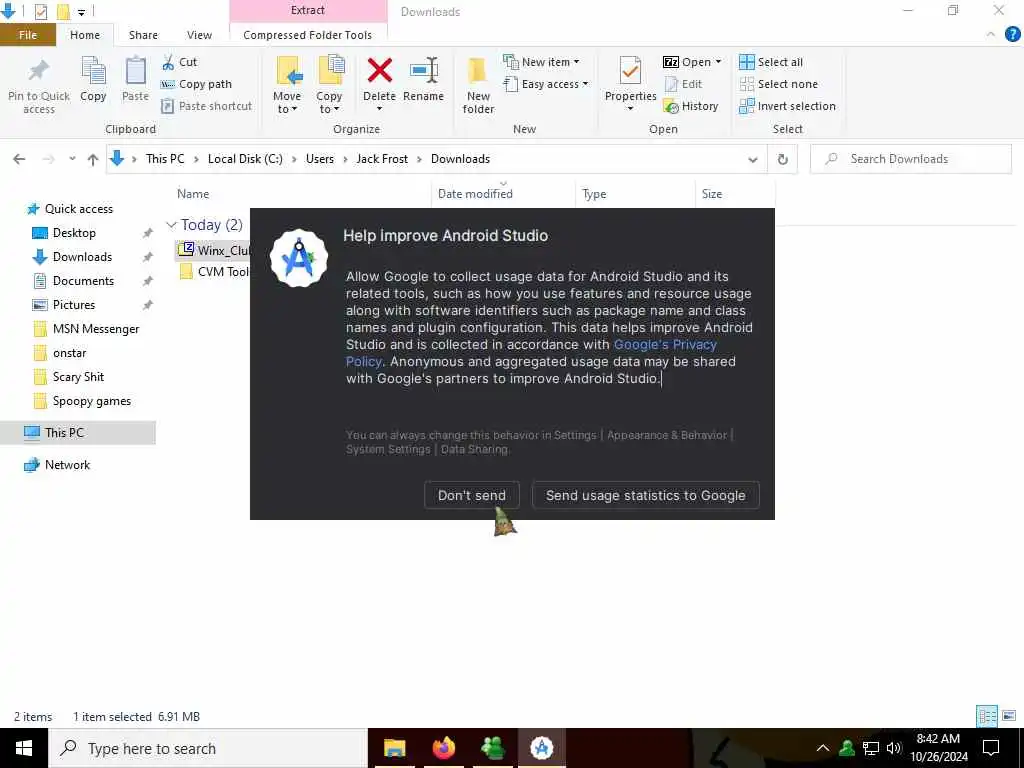Switch to large icons view in status bar
The height and width of the screenshot is (768, 1024).
[x=1009, y=716]
